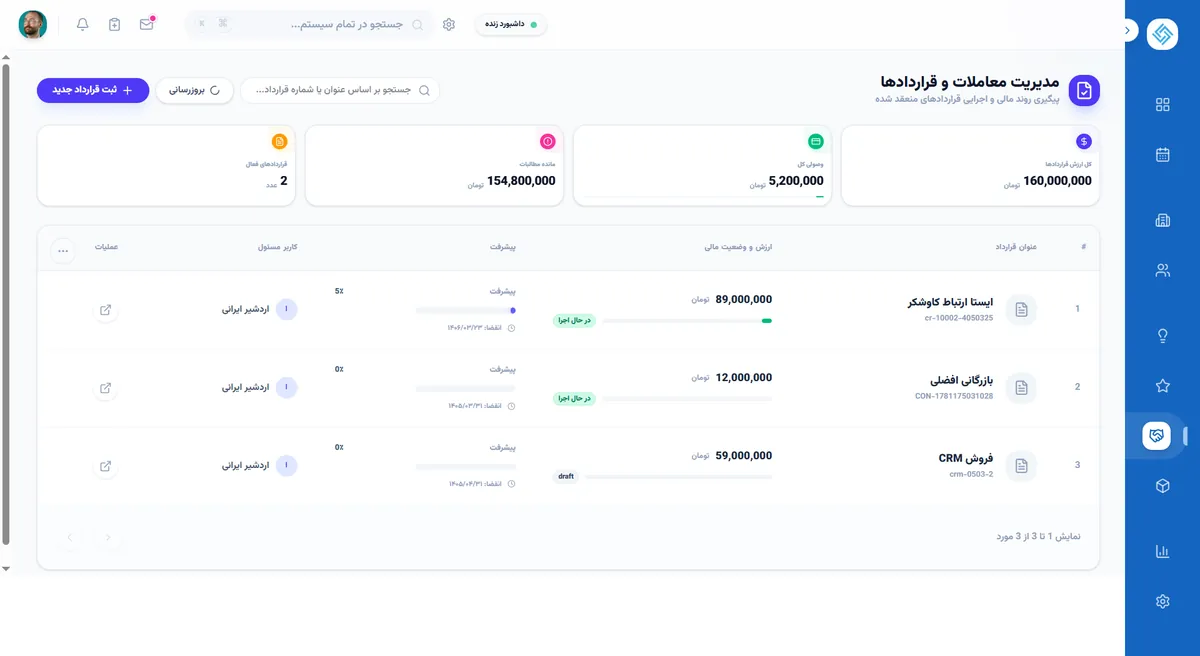Open the bar chart reports icon in sidebar
This screenshot has width=1200, height=656.
pyautogui.click(x=1162, y=551)
